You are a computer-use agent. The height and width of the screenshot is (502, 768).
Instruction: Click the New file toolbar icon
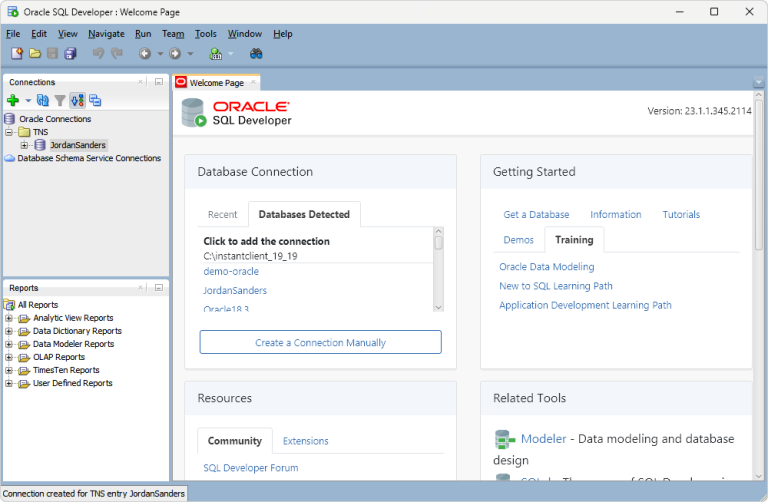pos(17,53)
